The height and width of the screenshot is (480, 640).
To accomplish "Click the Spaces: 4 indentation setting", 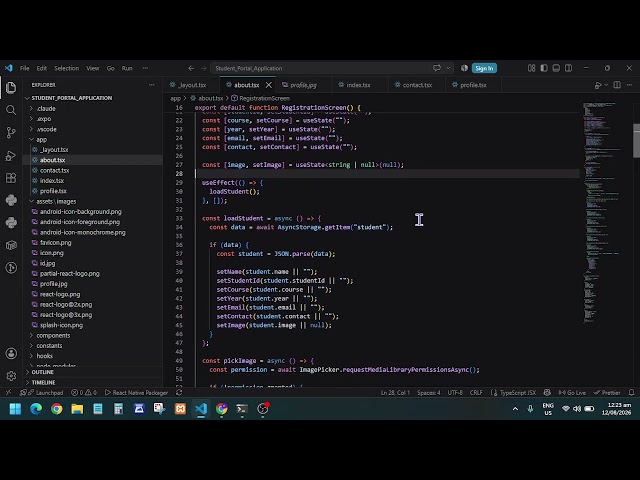I will click(x=429, y=393).
